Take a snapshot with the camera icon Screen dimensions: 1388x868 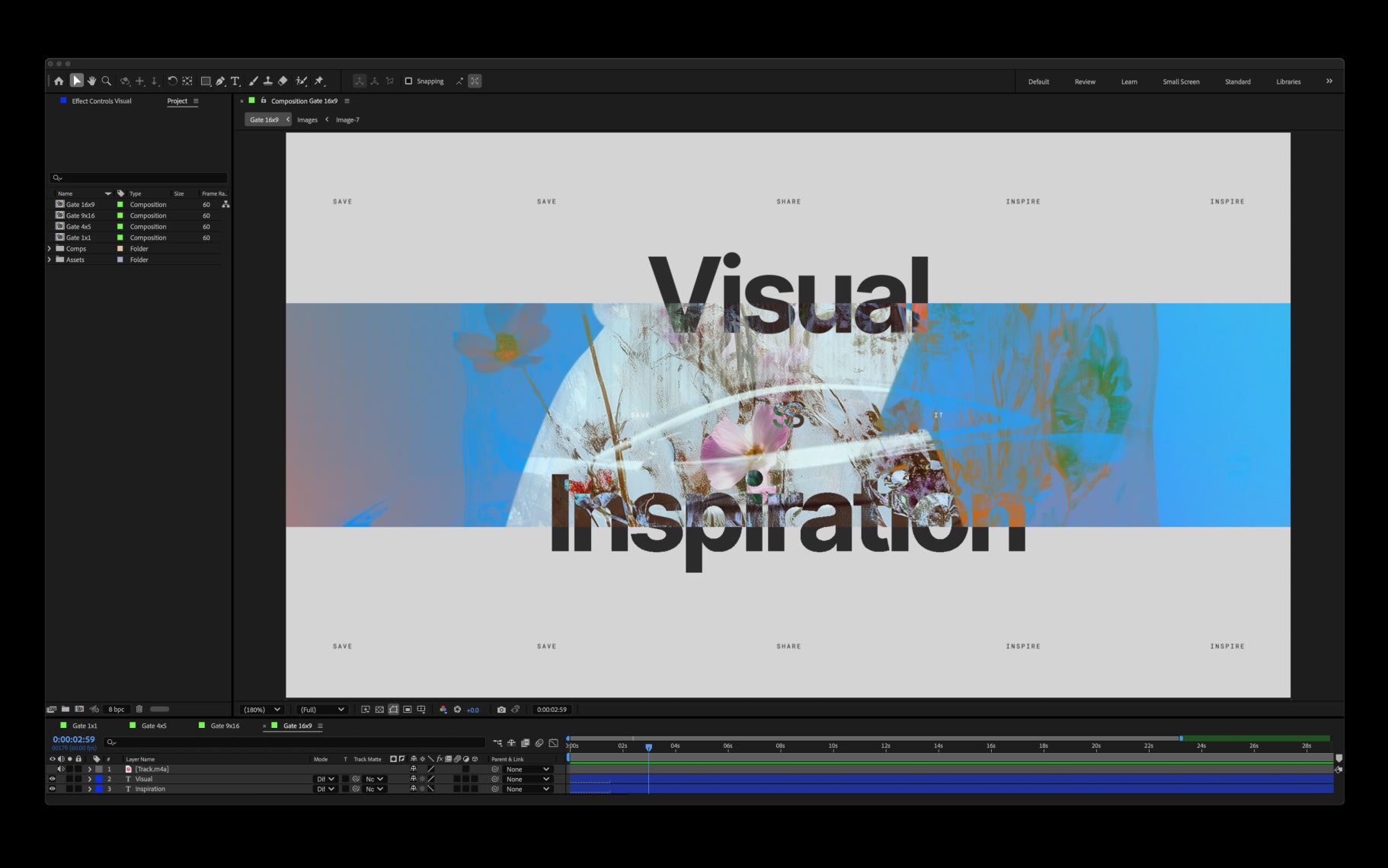(501, 710)
